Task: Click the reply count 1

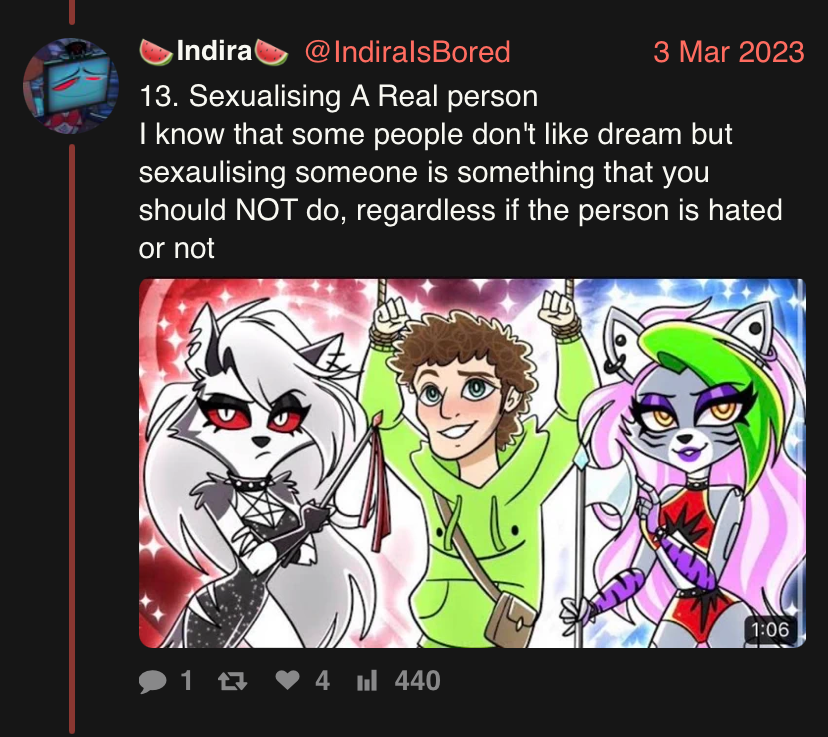Action: 186,681
